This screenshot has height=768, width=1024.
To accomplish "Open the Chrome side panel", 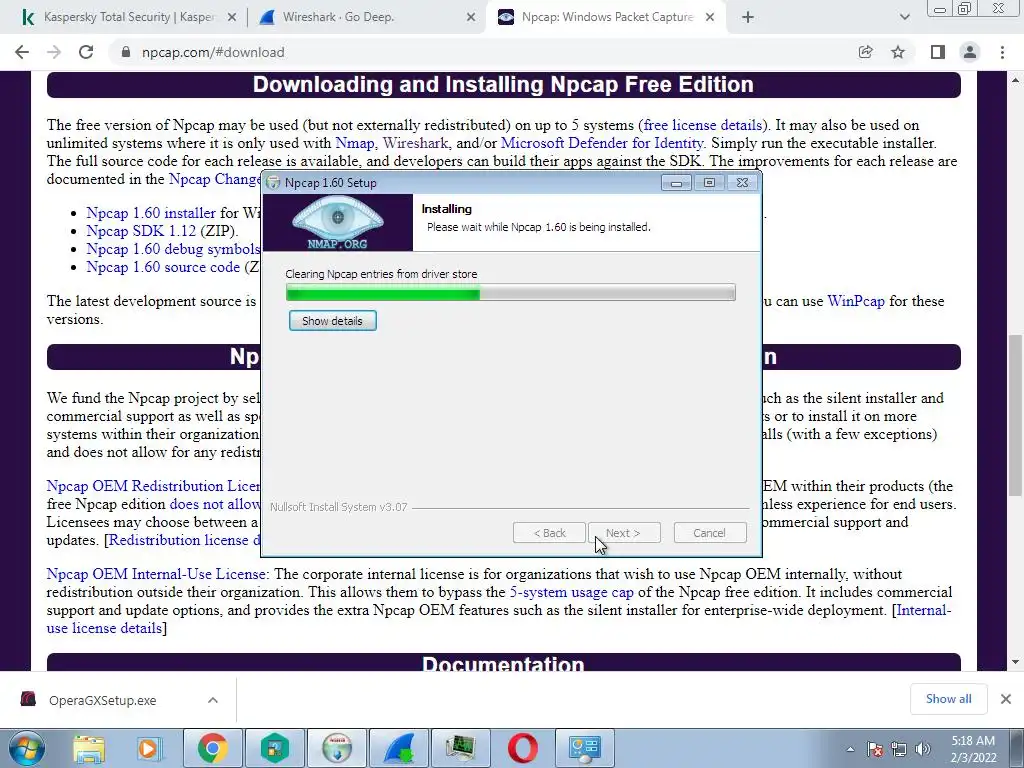I will (938, 52).
